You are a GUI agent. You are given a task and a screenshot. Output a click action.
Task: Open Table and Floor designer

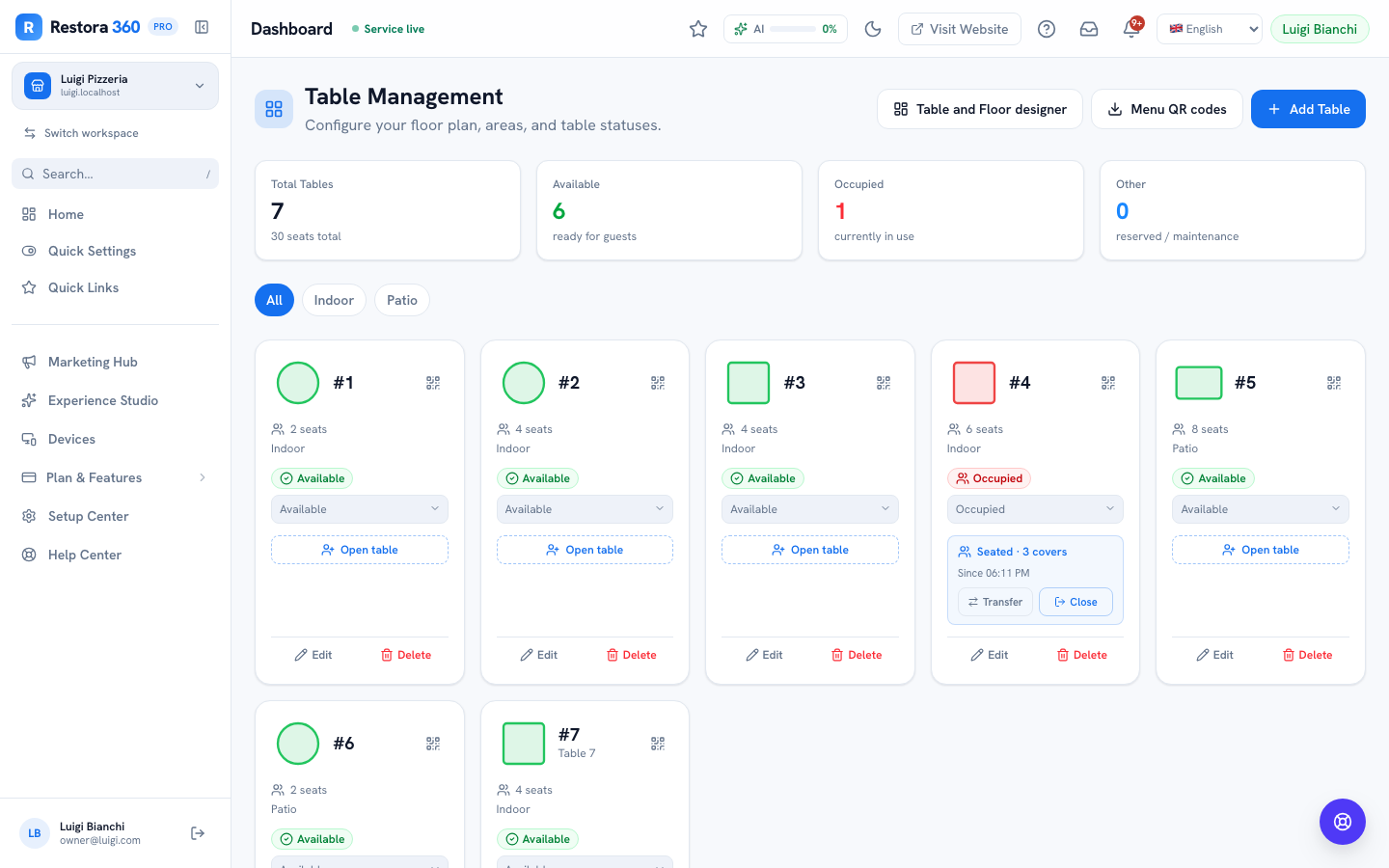pyautogui.click(x=980, y=109)
